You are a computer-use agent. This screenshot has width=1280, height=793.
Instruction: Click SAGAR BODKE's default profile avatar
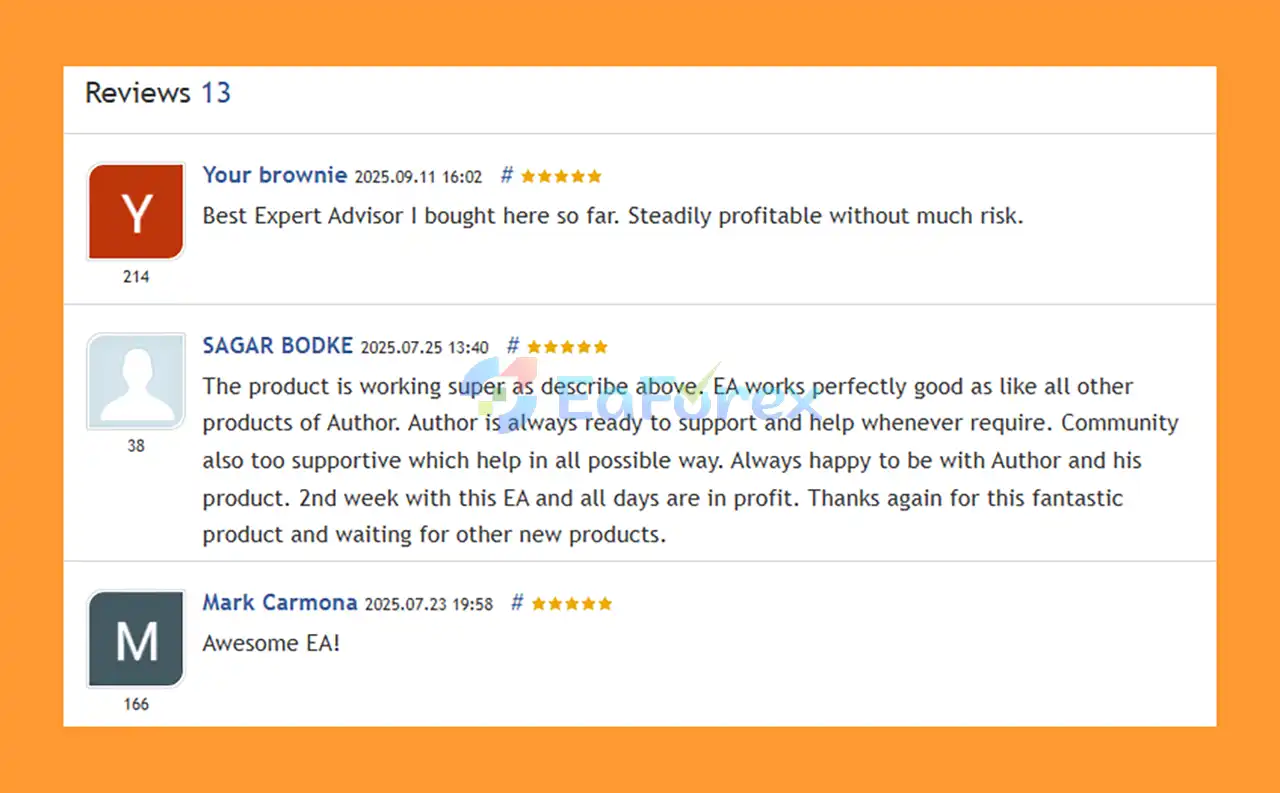(x=136, y=382)
